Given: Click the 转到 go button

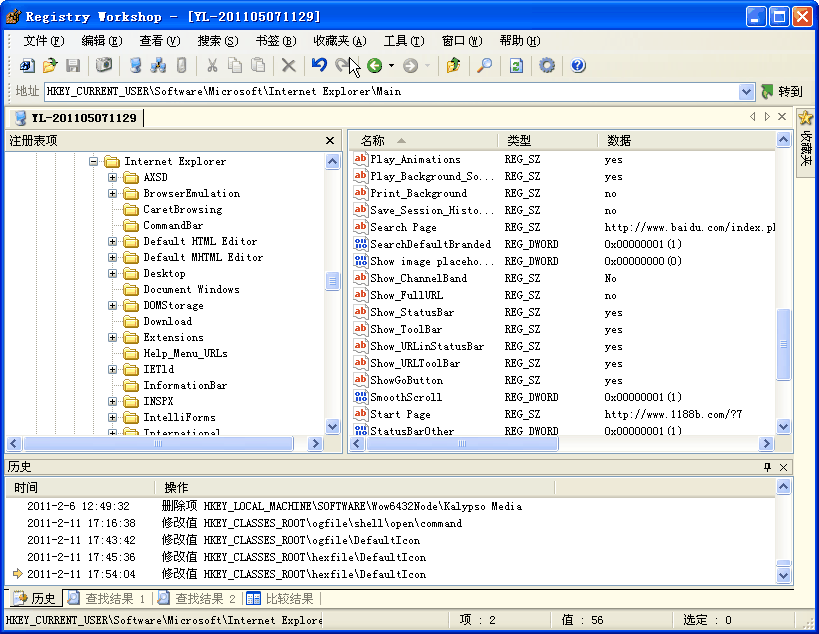Looking at the screenshot, I should click(781, 92).
